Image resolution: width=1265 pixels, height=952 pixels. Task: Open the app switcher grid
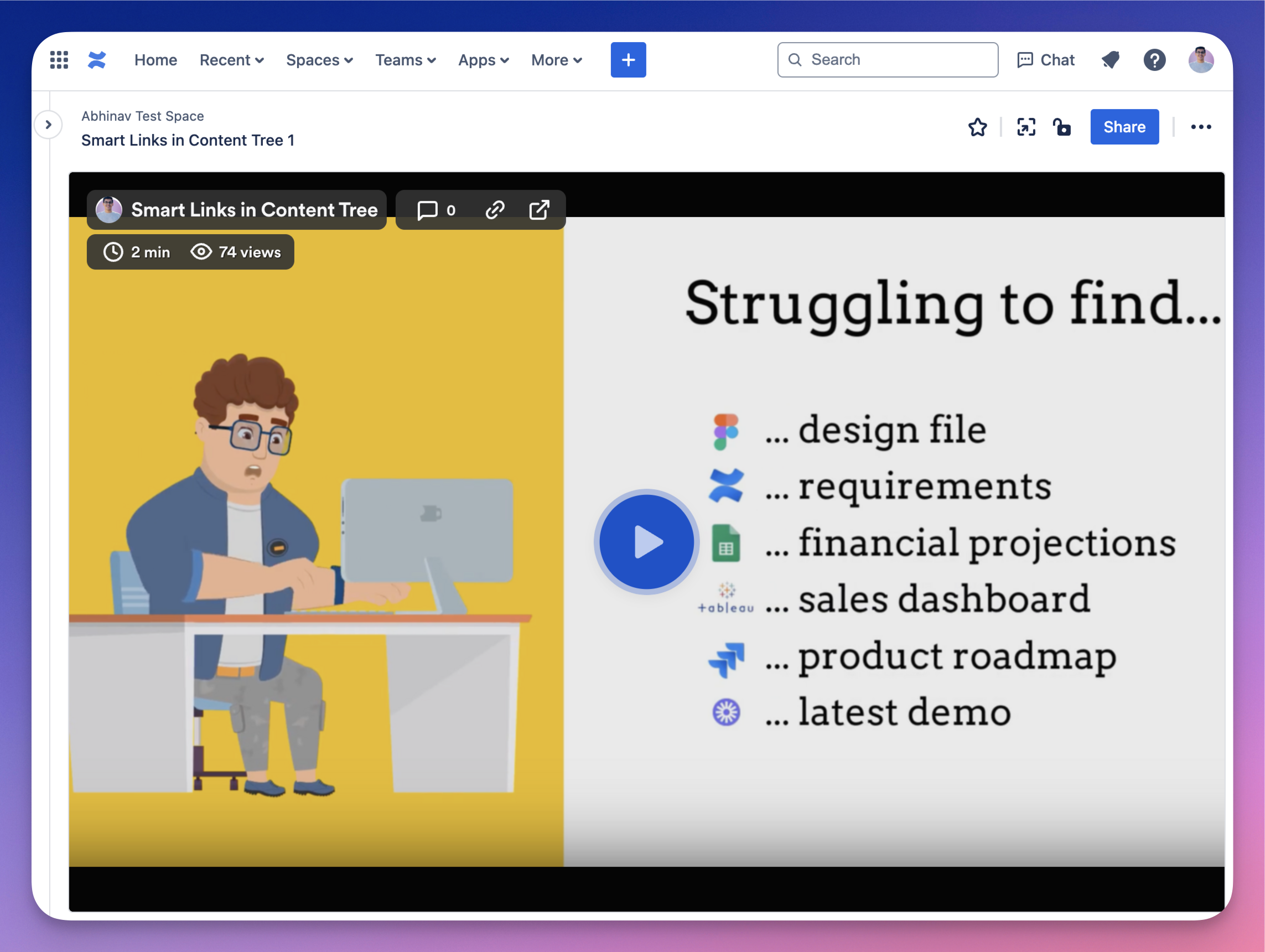tap(59, 60)
